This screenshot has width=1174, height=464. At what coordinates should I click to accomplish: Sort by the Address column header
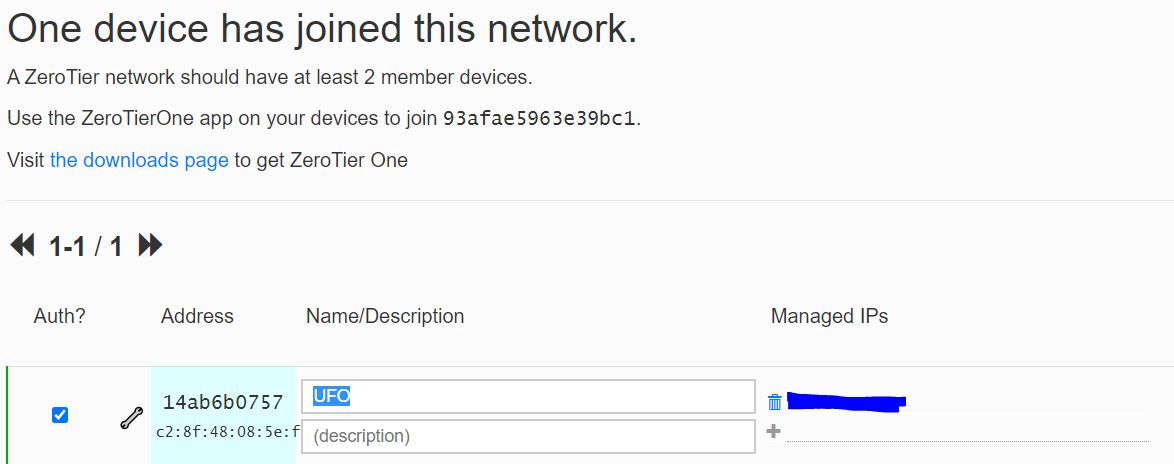click(197, 317)
